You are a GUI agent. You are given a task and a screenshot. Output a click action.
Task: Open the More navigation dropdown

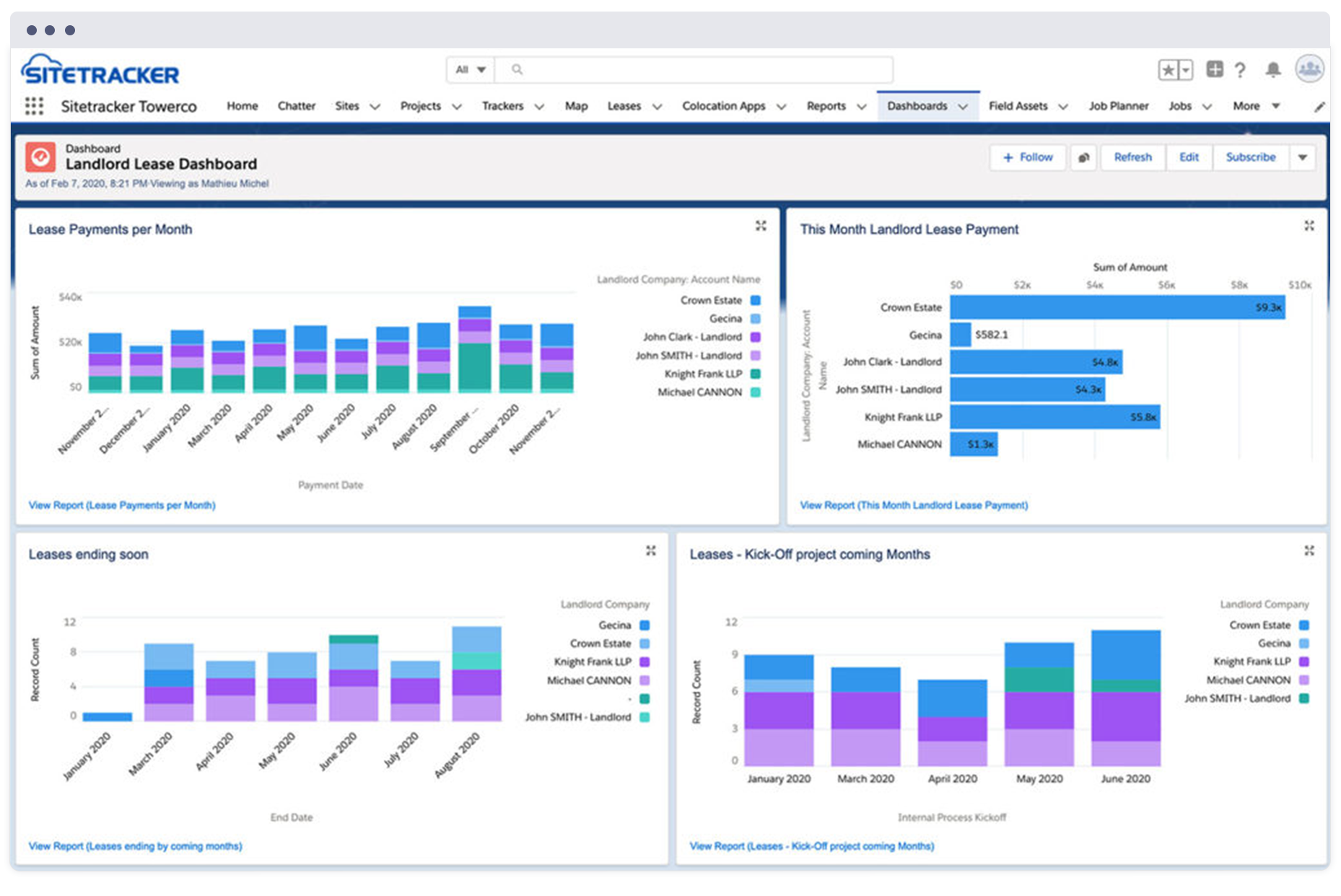[x=1257, y=106]
